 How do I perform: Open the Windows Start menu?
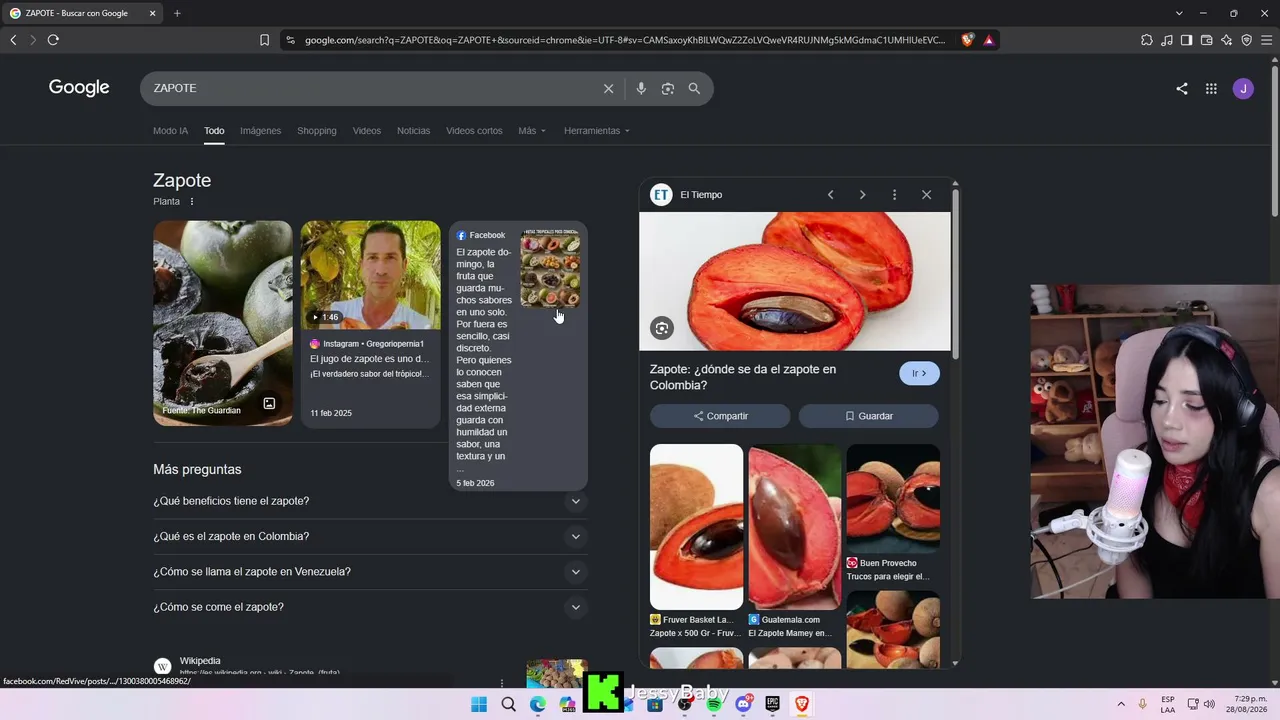(479, 704)
